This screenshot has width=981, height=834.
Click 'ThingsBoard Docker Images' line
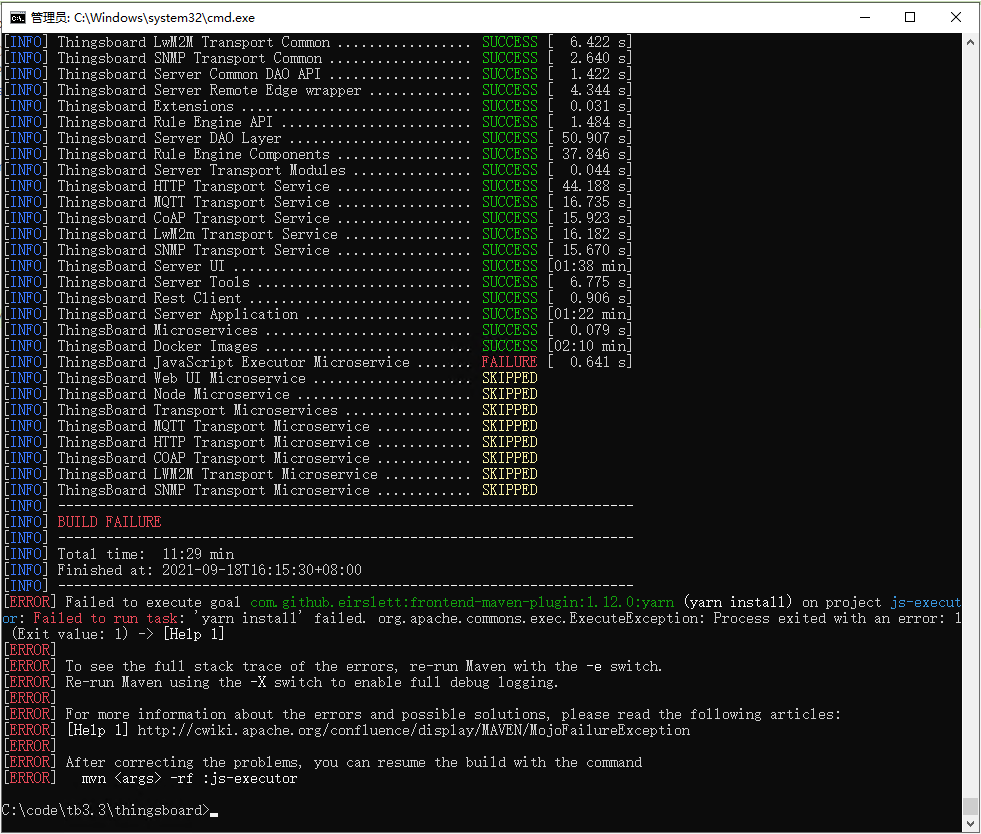point(318,346)
